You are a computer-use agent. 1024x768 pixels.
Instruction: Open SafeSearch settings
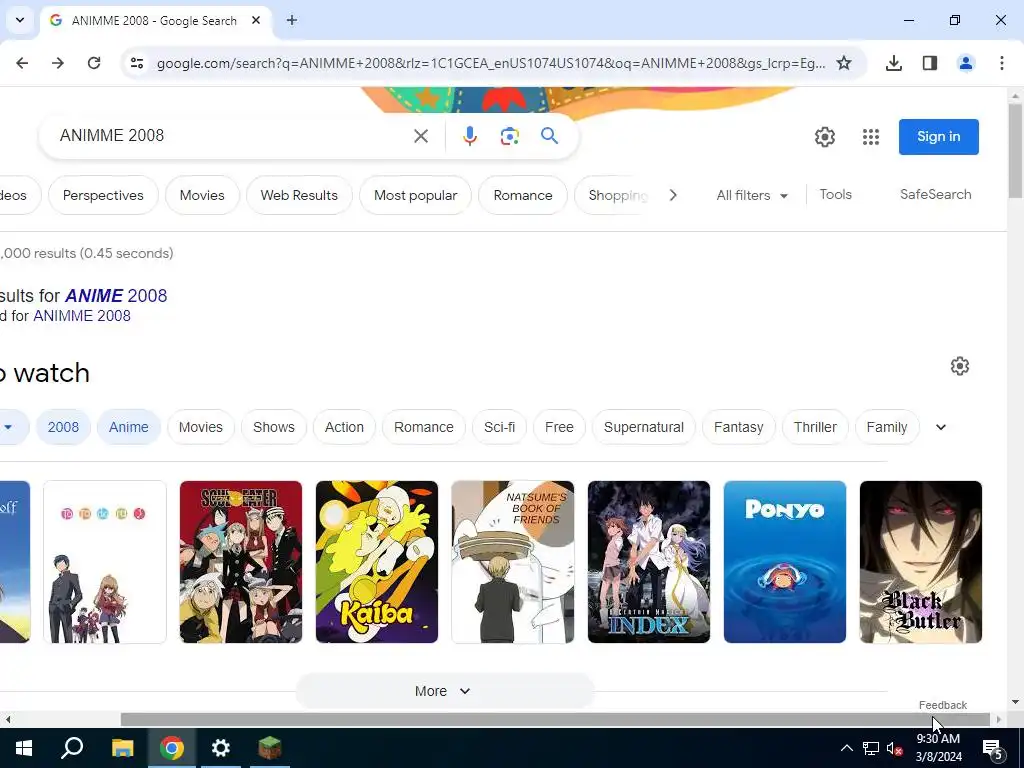coord(935,195)
